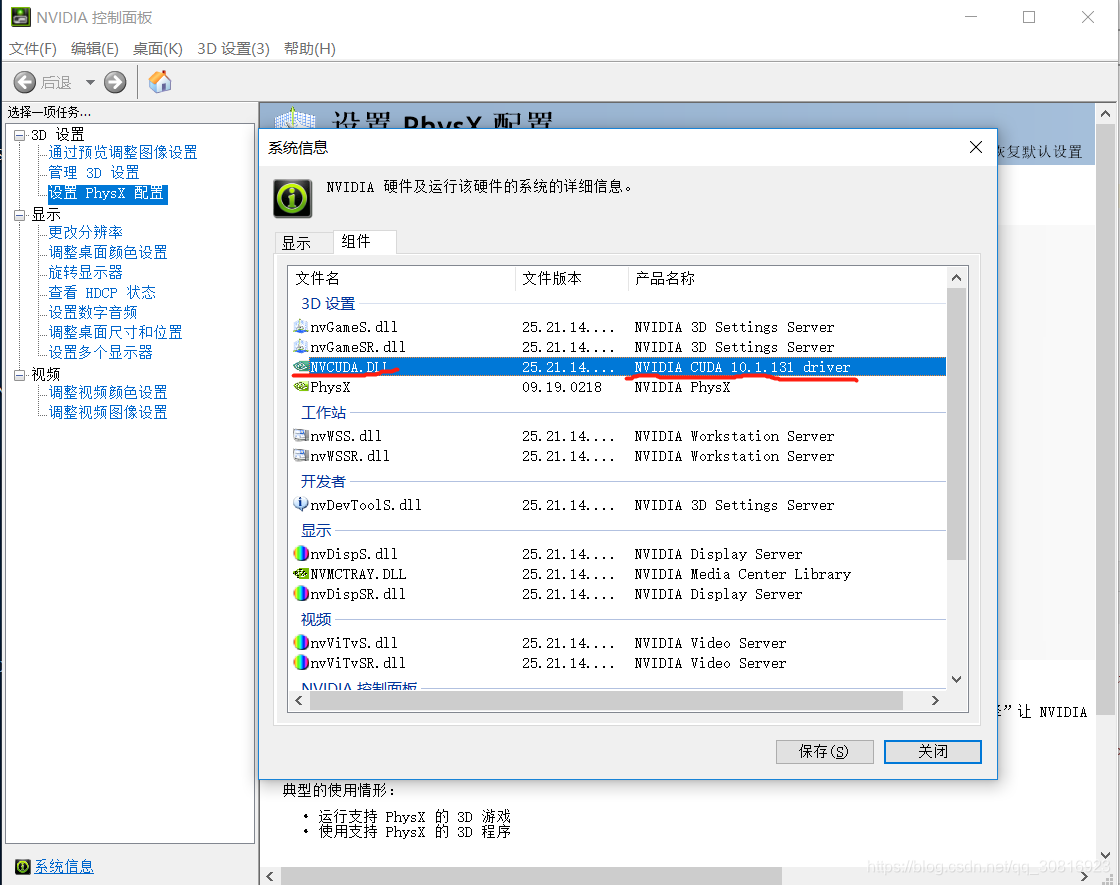
Task: Click the component list scroll down arrow
Action: click(x=956, y=679)
